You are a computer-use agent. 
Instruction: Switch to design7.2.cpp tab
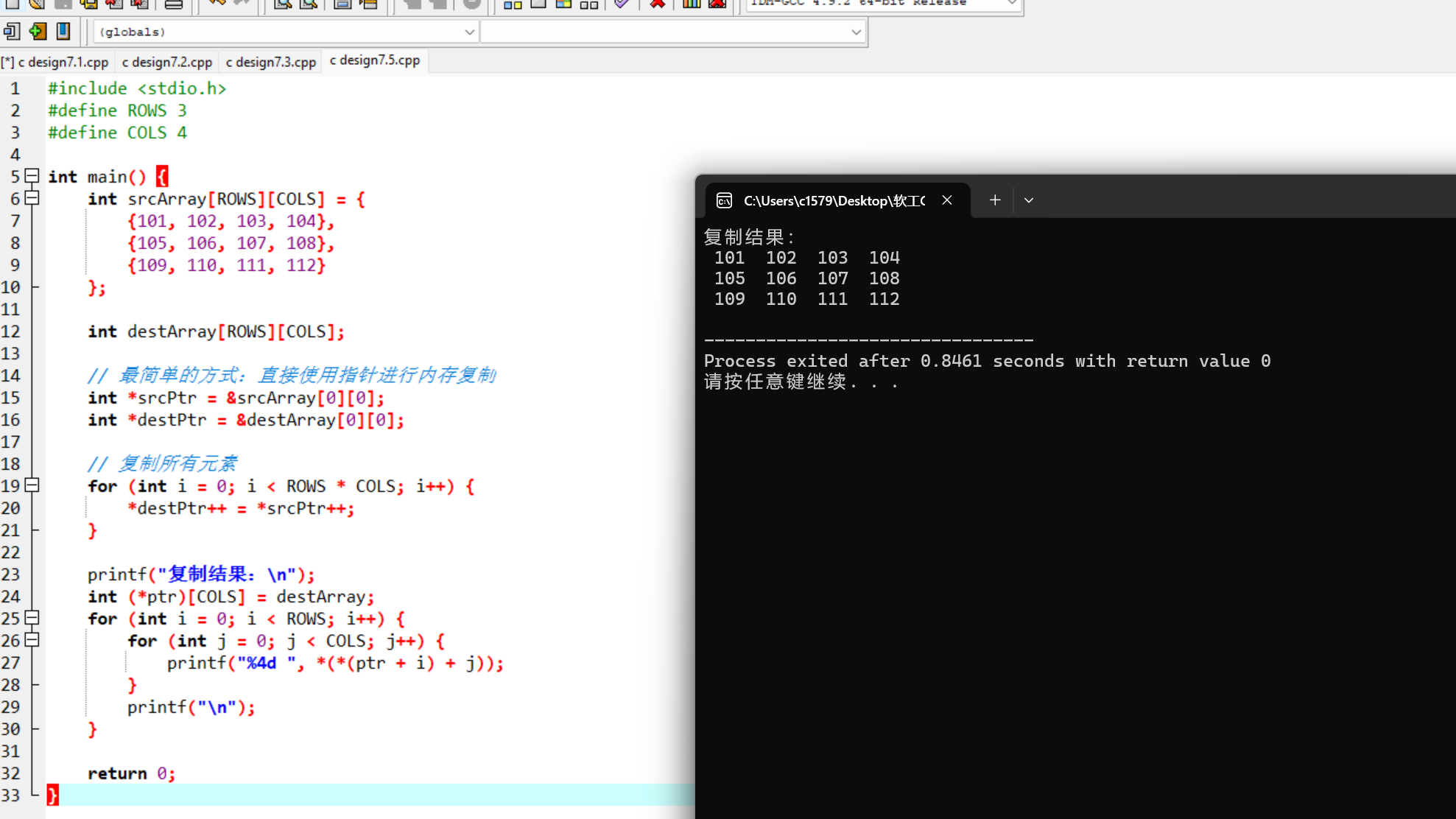pos(167,62)
